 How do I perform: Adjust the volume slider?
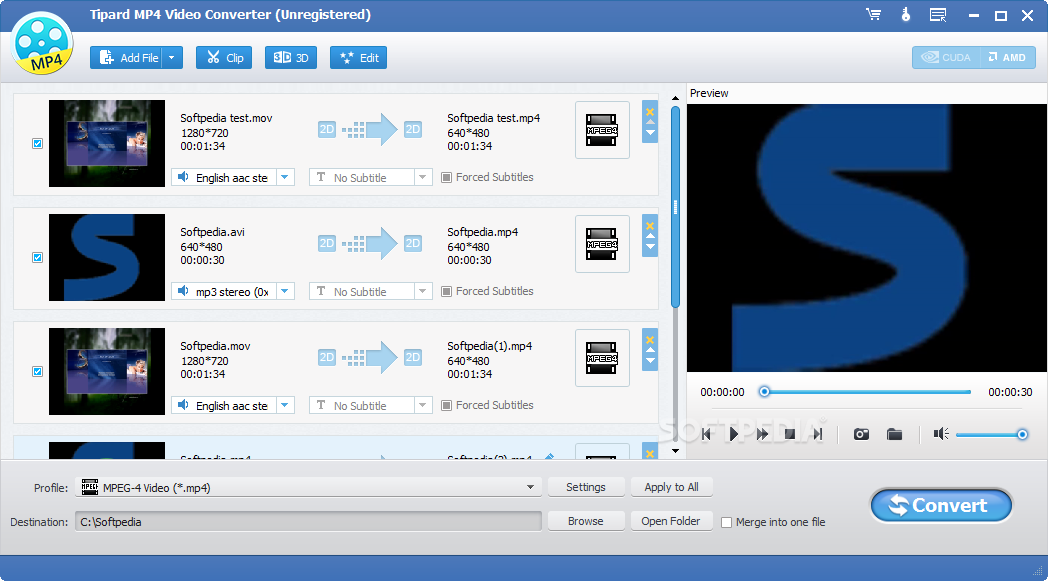(x=992, y=435)
